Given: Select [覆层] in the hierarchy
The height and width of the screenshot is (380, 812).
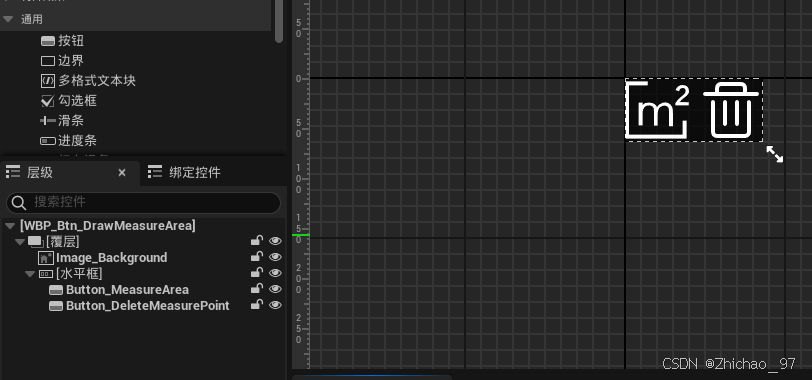Looking at the screenshot, I should tap(63, 242).
